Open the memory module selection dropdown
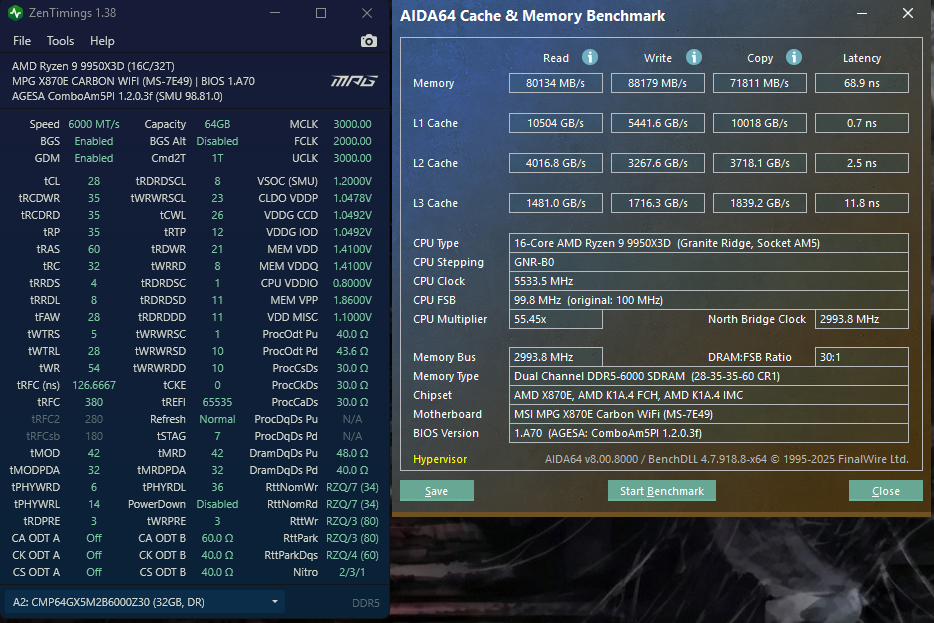This screenshot has width=934, height=623. (145, 602)
